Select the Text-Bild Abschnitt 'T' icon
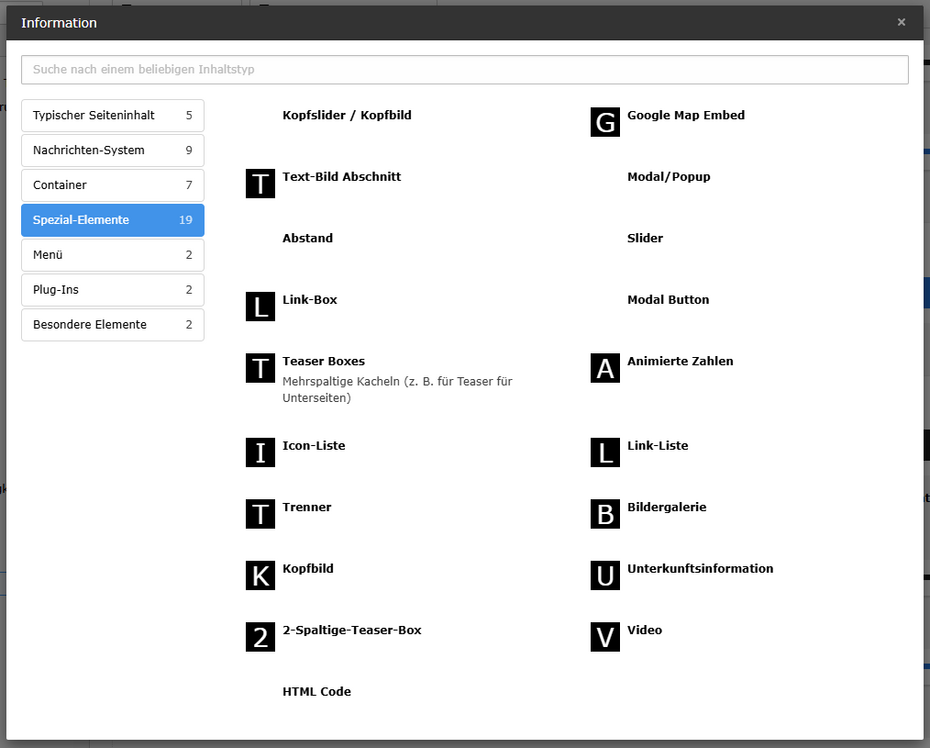The width and height of the screenshot is (930, 748). (260, 183)
